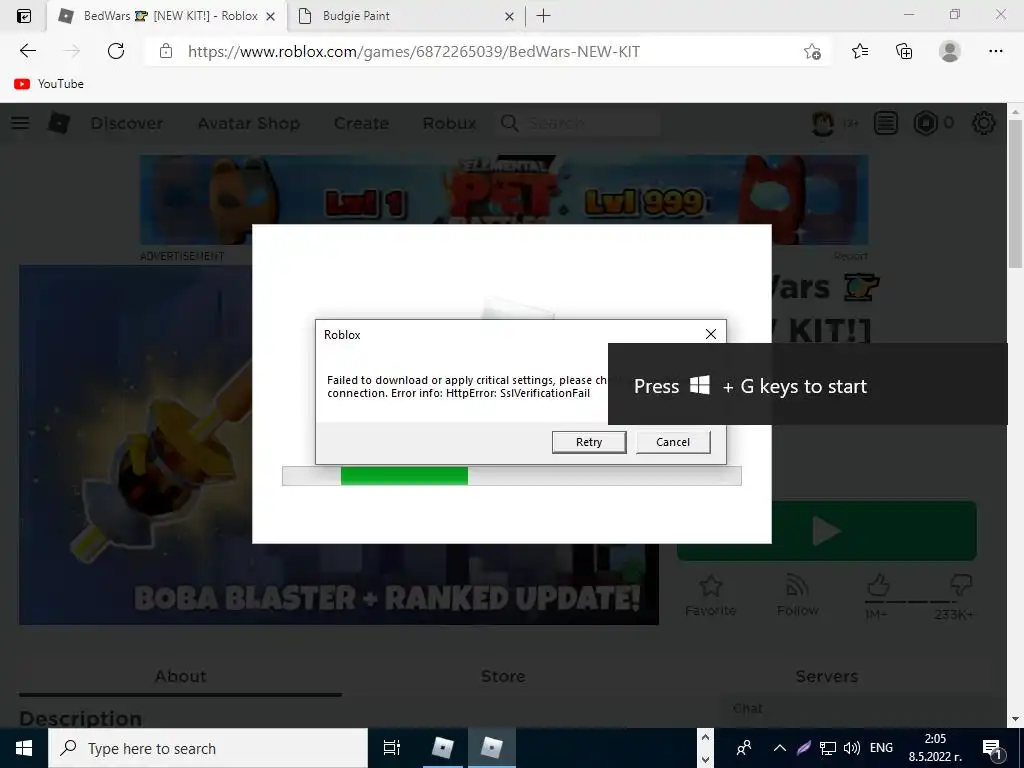
Task: Open the taskbar clock and date
Action: (935, 748)
